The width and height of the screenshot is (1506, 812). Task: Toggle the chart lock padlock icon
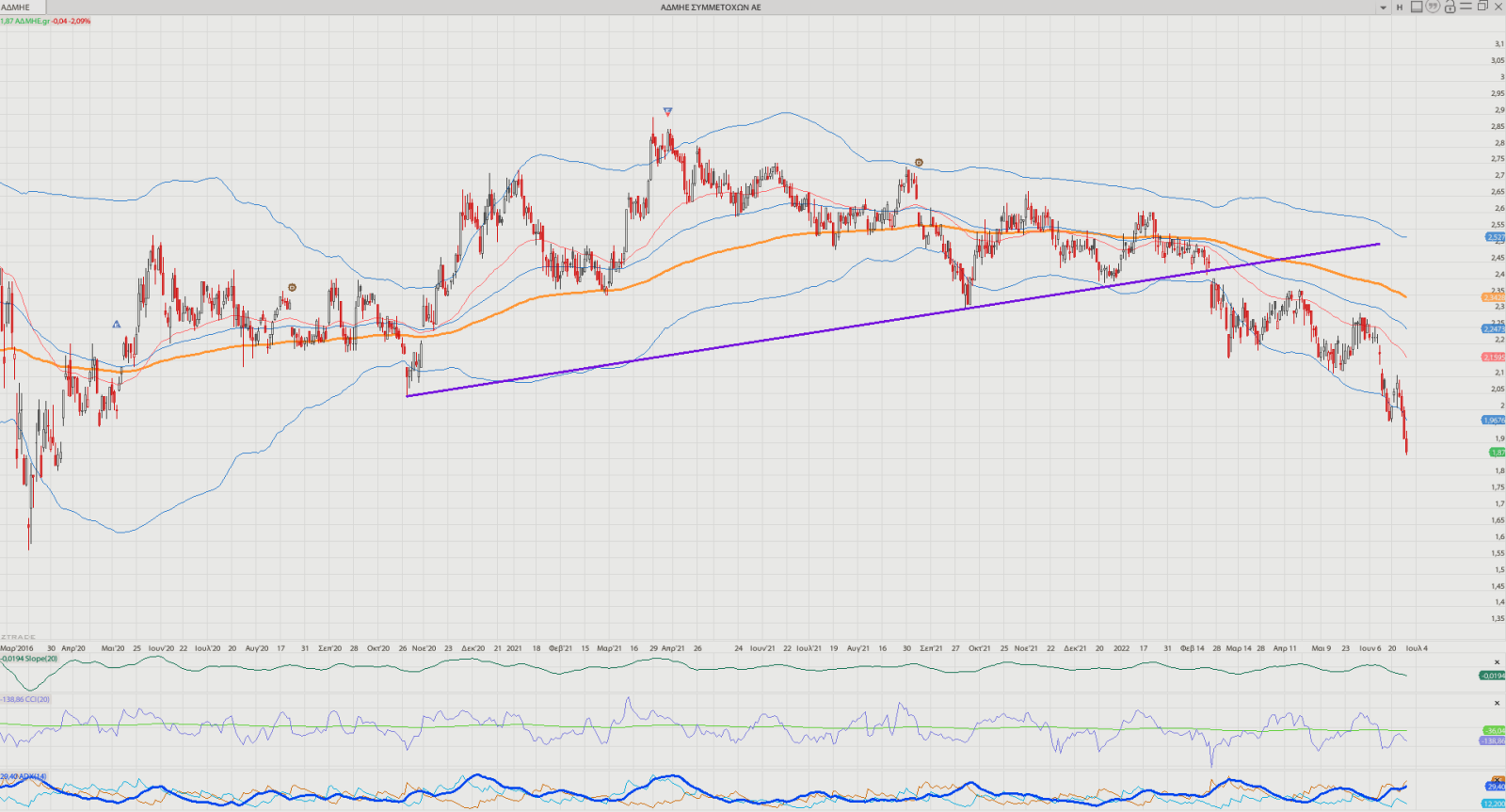(1450, 7)
